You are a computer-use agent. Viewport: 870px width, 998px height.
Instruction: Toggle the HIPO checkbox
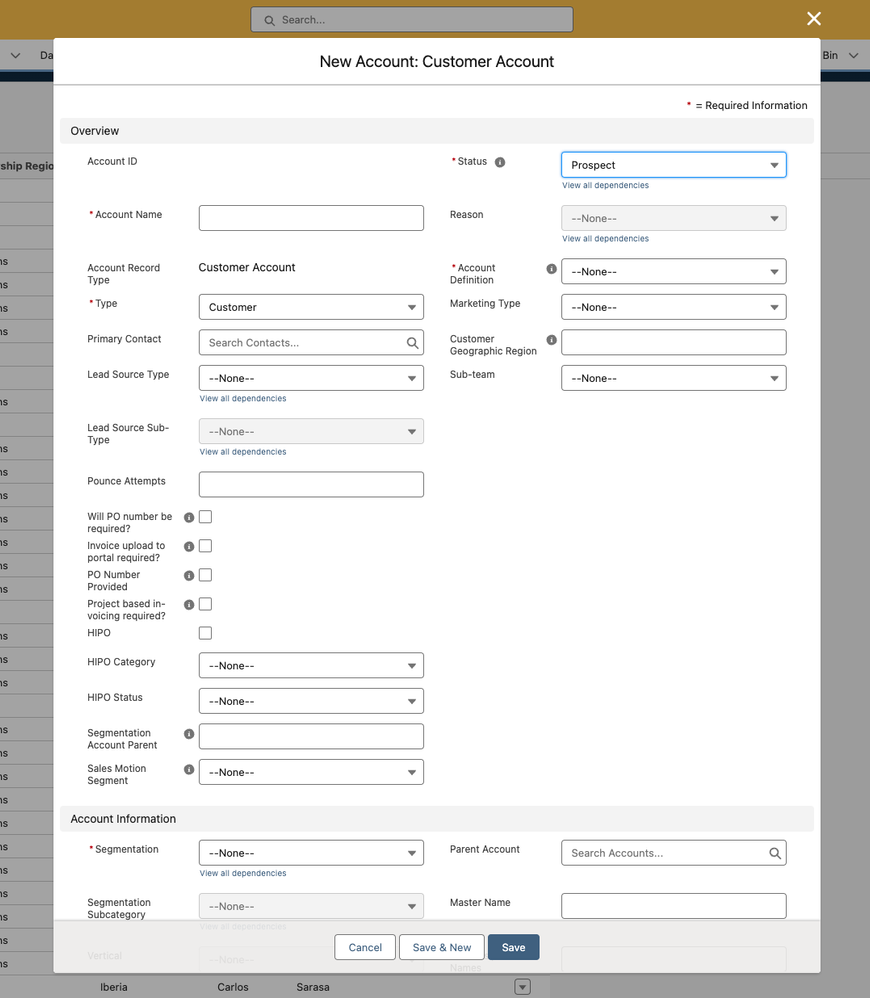206,633
